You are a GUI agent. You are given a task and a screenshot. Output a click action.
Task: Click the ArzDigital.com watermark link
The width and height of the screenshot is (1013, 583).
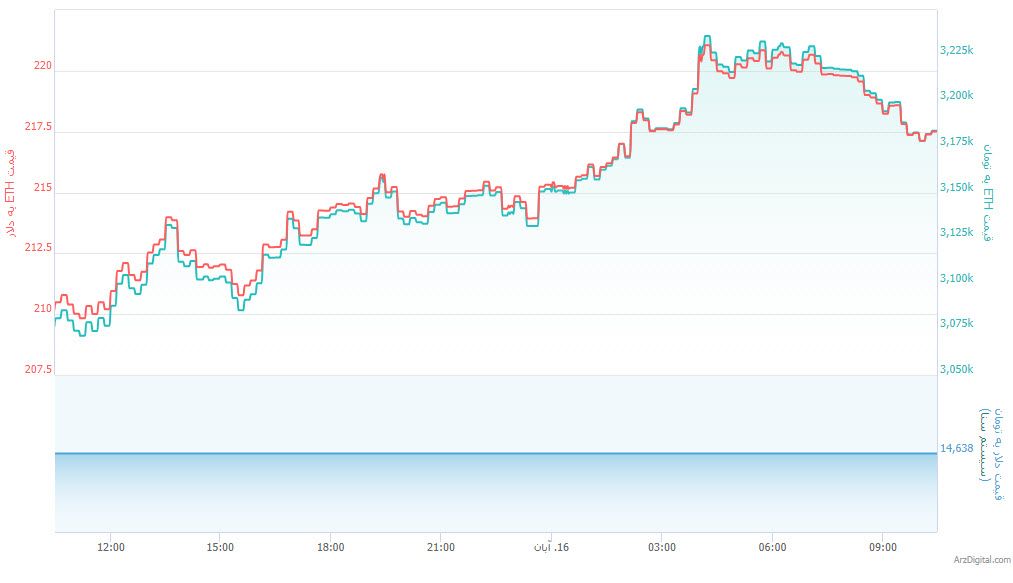[982, 560]
